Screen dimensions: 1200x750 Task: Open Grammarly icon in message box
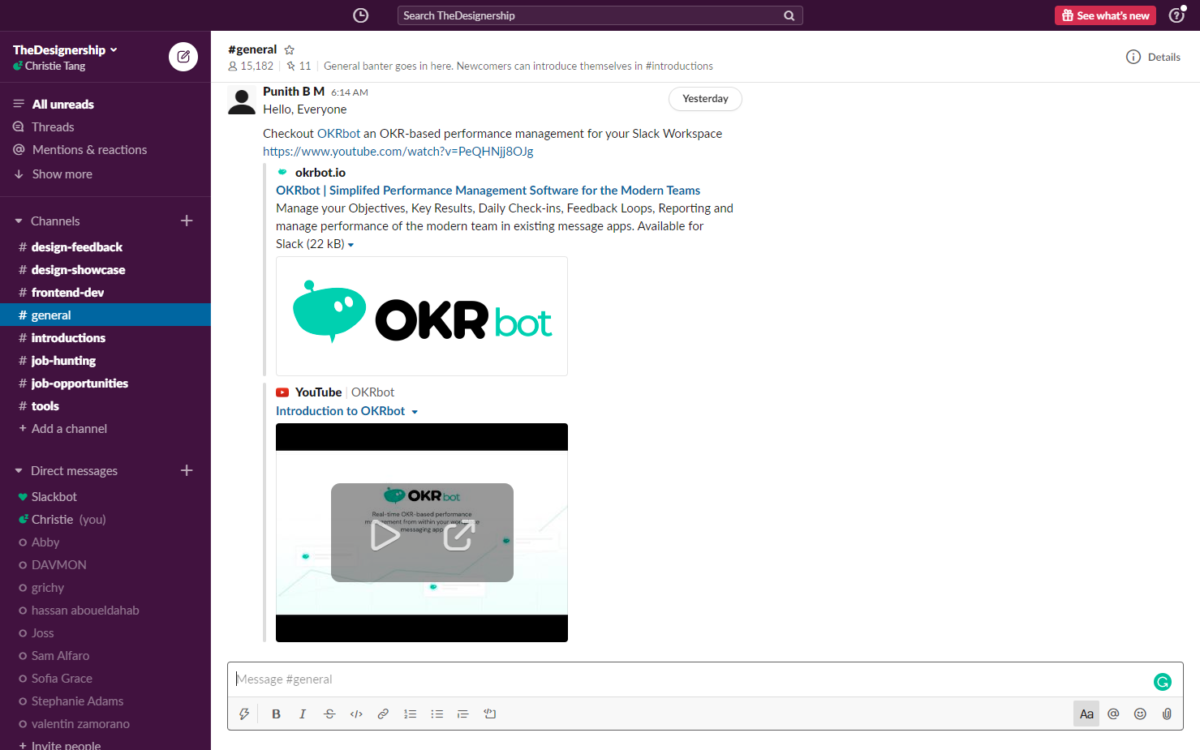pyautogui.click(x=1162, y=682)
